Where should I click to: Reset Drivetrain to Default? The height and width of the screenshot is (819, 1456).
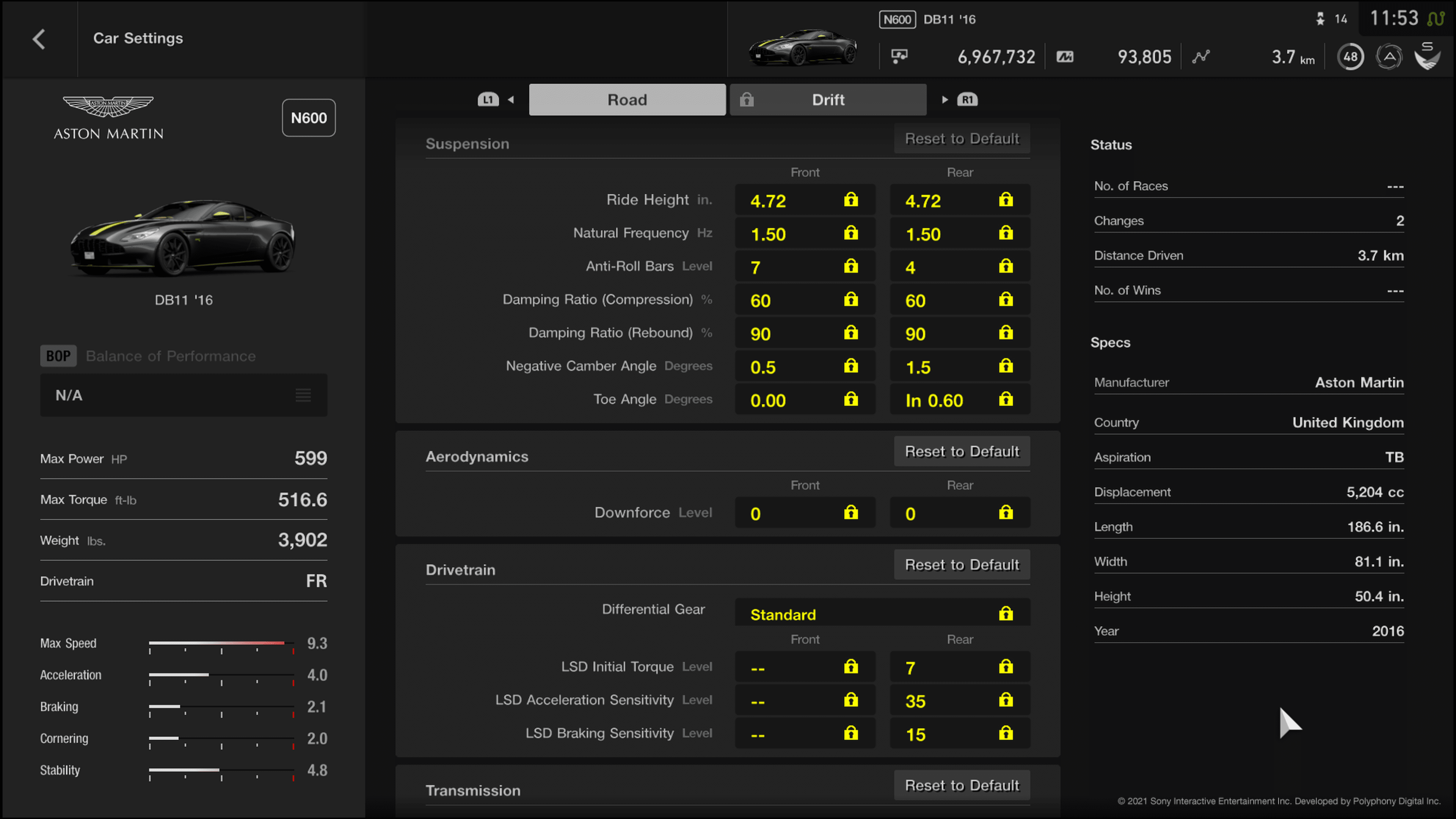(962, 565)
